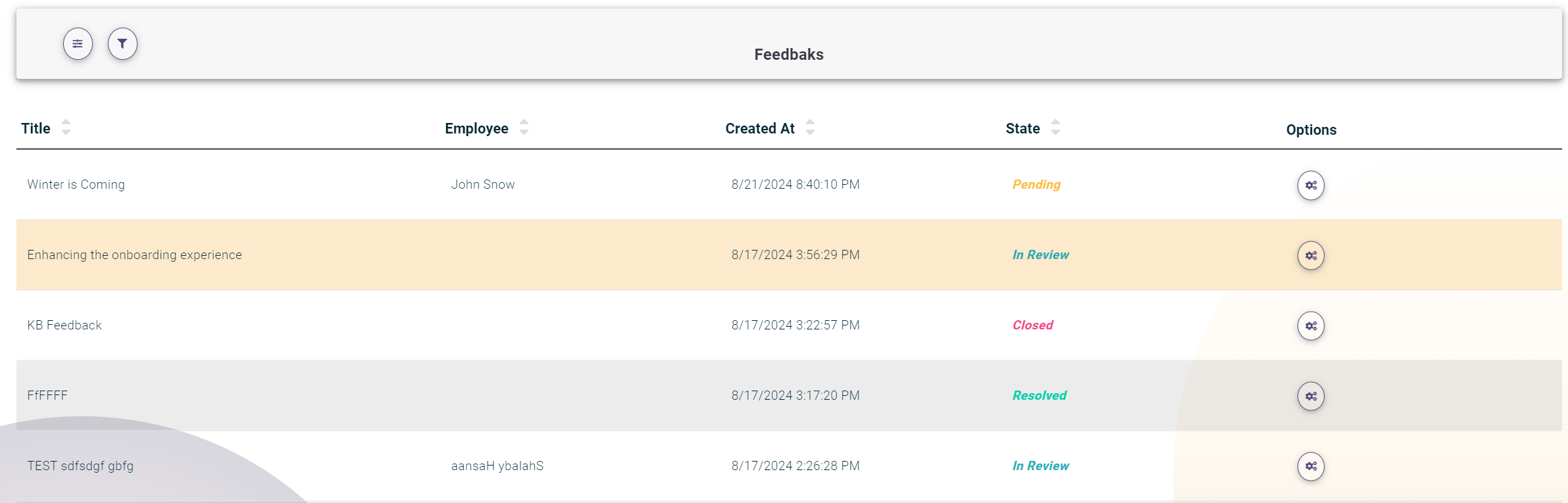Image resolution: width=1568 pixels, height=503 pixels.
Task: Select the Resolved status text
Action: tap(1038, 395)
